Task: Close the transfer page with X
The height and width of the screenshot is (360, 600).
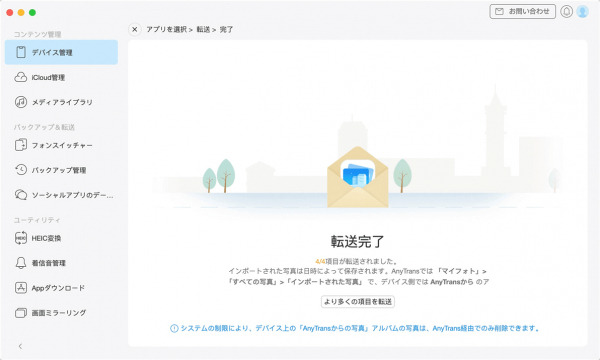Action: tap(135, 29)
